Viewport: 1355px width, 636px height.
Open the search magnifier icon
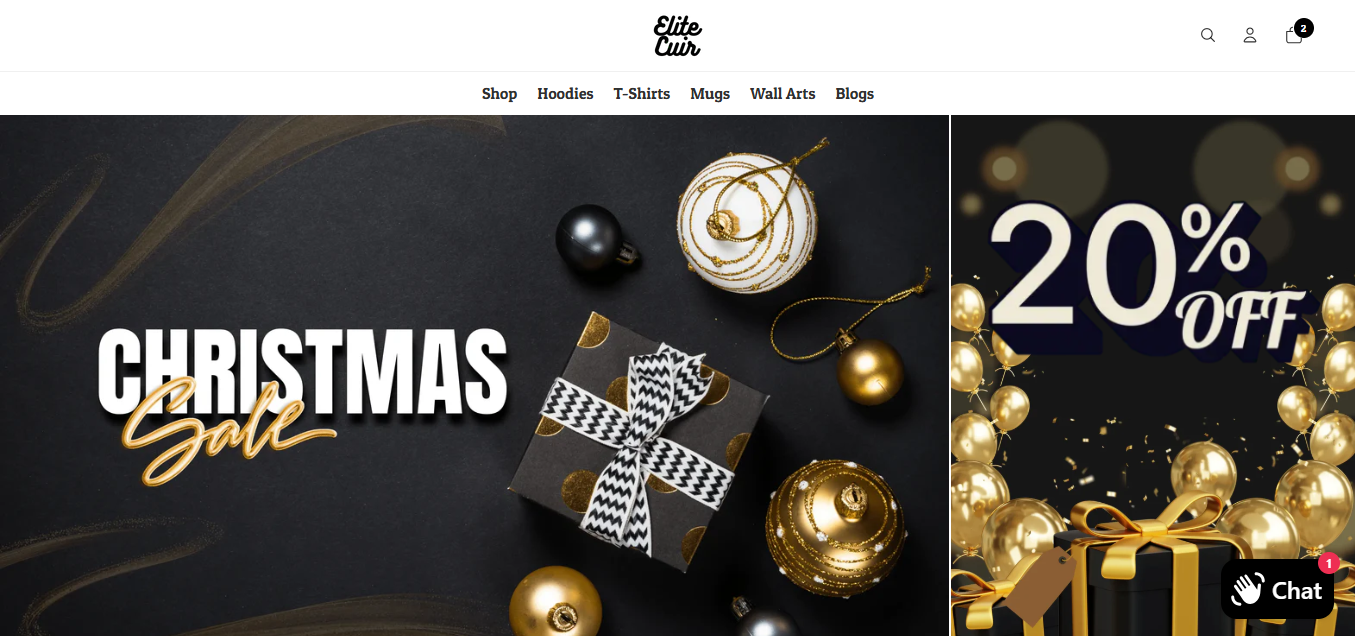(x=1208, y=35)
